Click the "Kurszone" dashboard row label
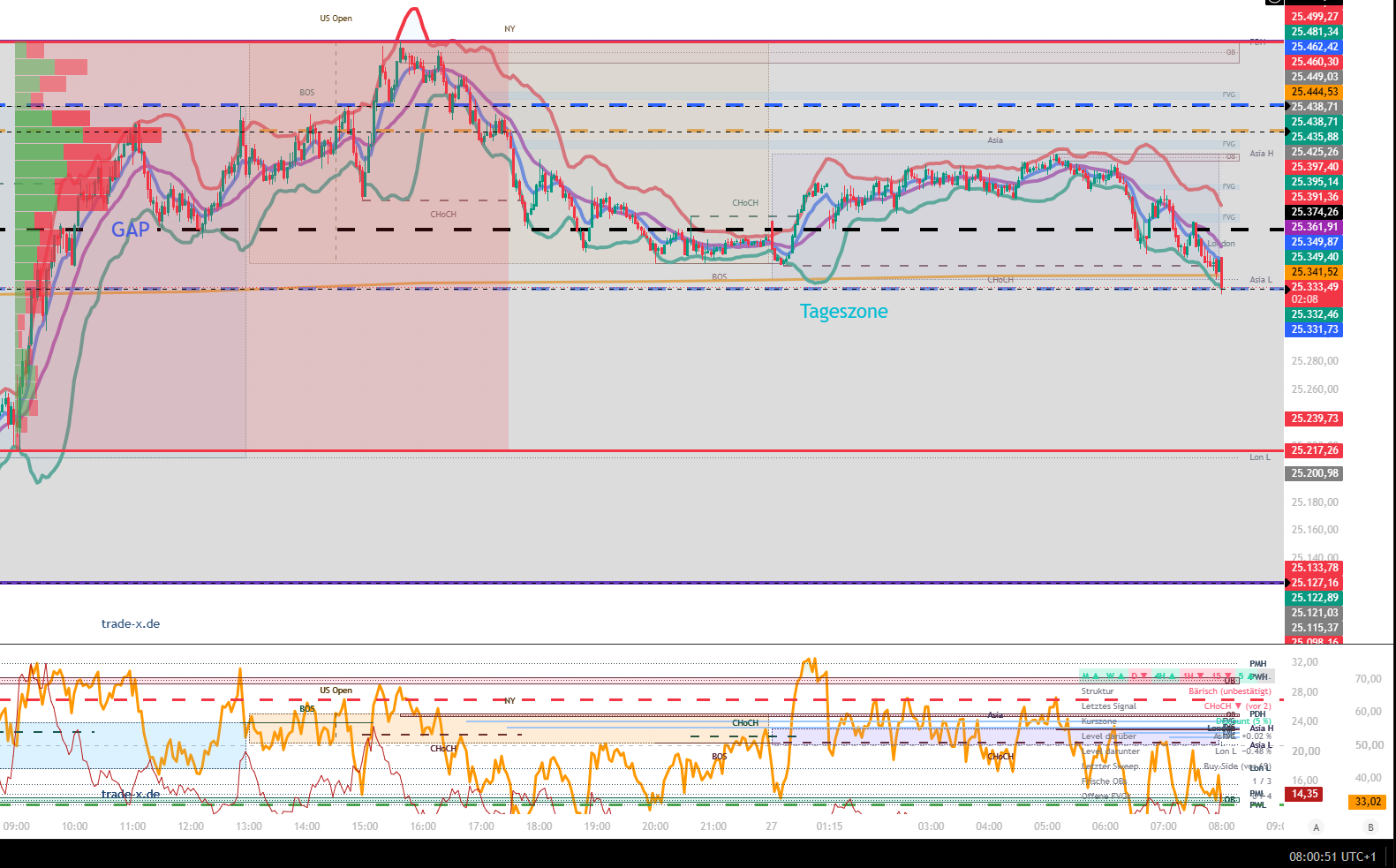 (1099, 721)
